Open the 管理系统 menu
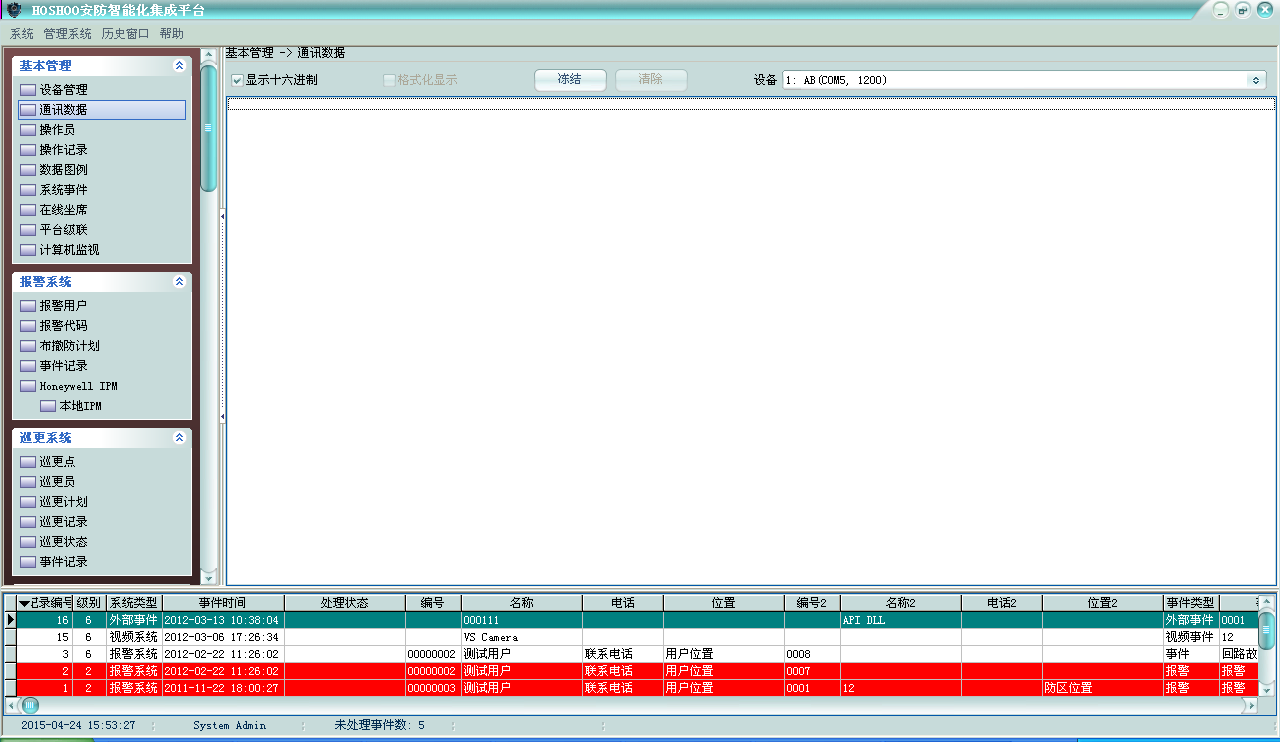The image size is (1280, 742). [x=67, y=34]
